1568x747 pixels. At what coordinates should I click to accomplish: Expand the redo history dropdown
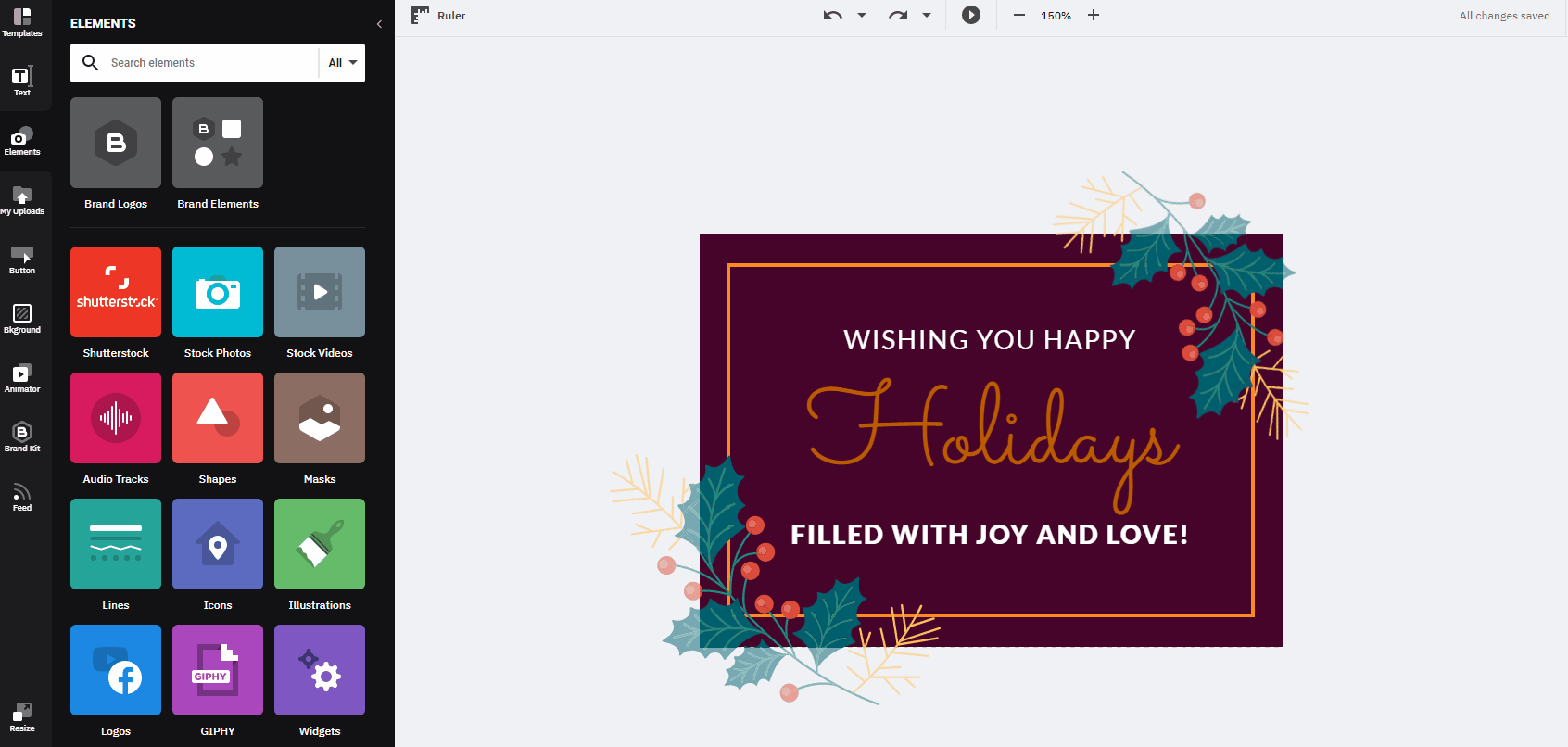[927, 15]
